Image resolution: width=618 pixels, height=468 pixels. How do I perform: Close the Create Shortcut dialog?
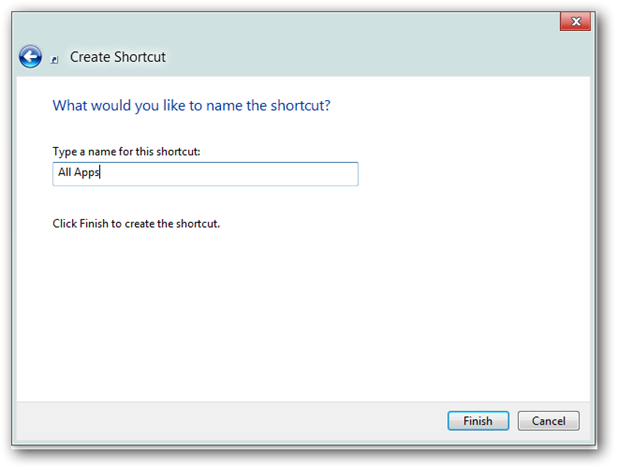point(573,21)
